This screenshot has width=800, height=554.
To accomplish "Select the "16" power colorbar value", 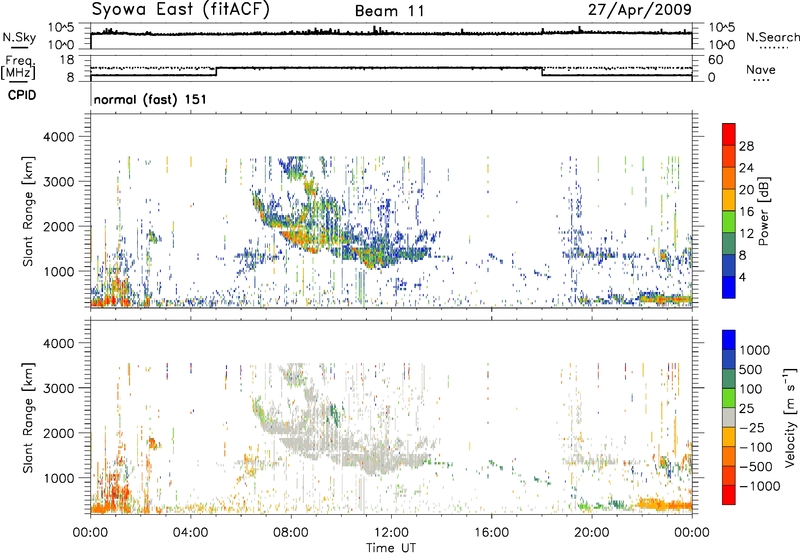I will [x=746, y=212].
